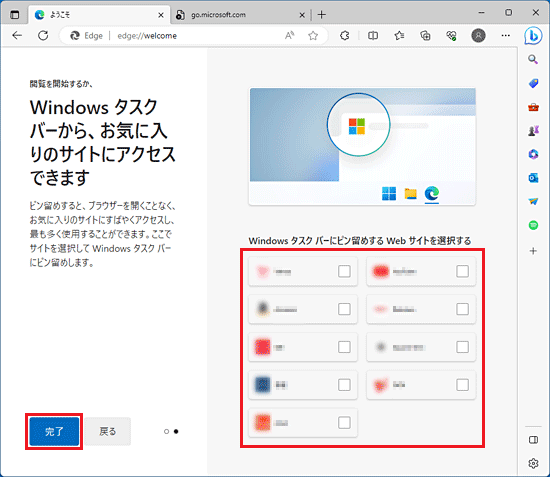This screenshot has height=477, width=550.
Task: Open the profile avatar icon
Action: [478, 35]
